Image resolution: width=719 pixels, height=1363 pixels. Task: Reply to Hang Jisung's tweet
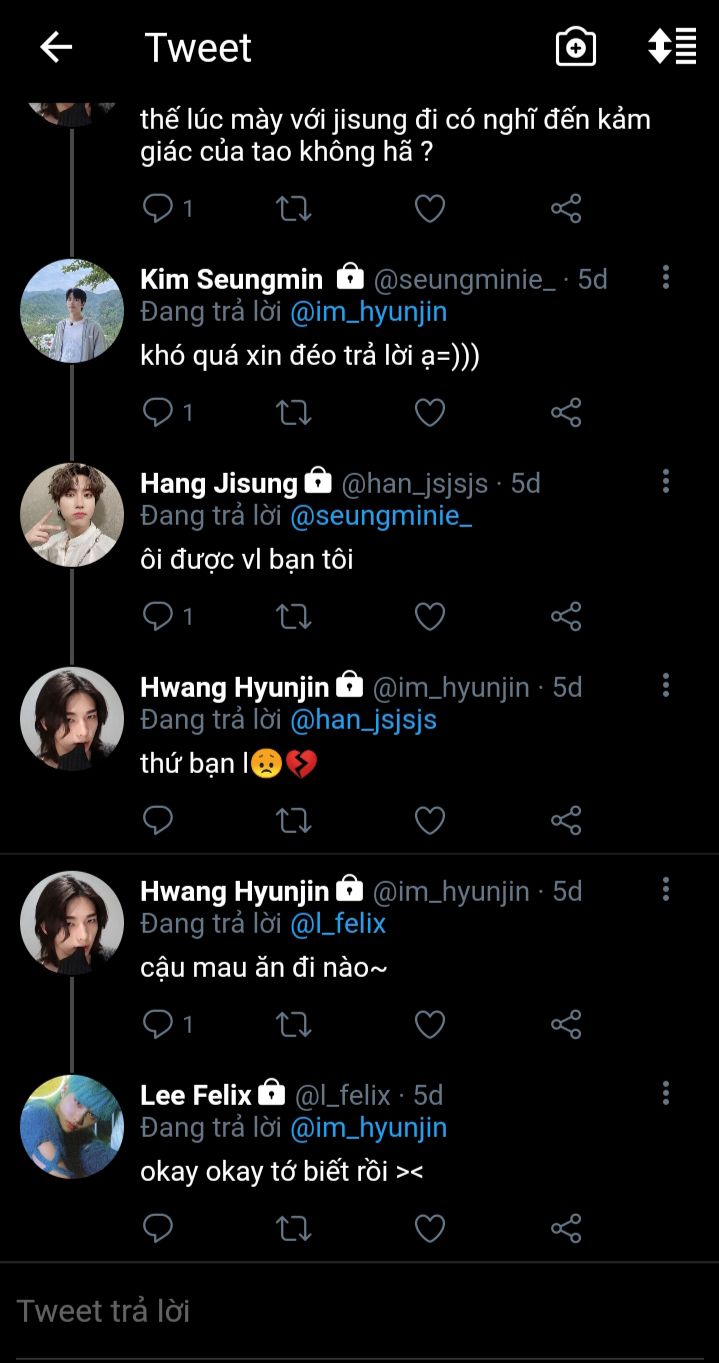159,616
